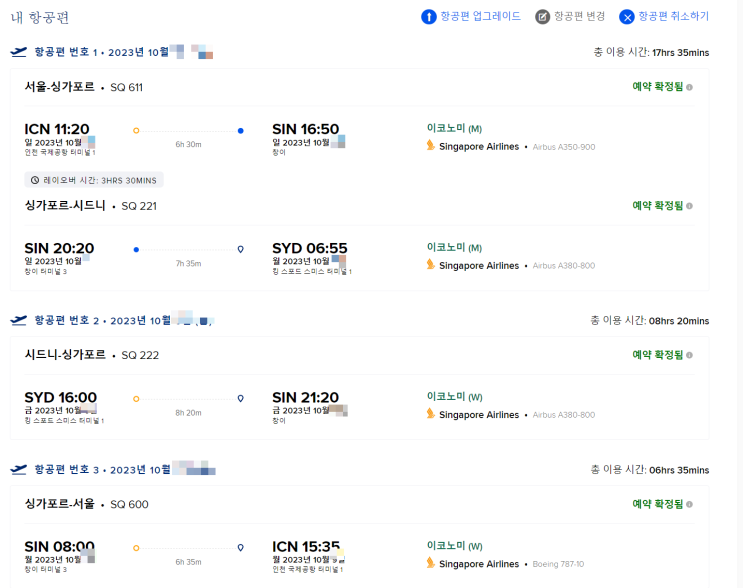Click the SQ 222 flight route timeline bar
The height and width of the screenshot is (588, 743).
tap(188, 398)
